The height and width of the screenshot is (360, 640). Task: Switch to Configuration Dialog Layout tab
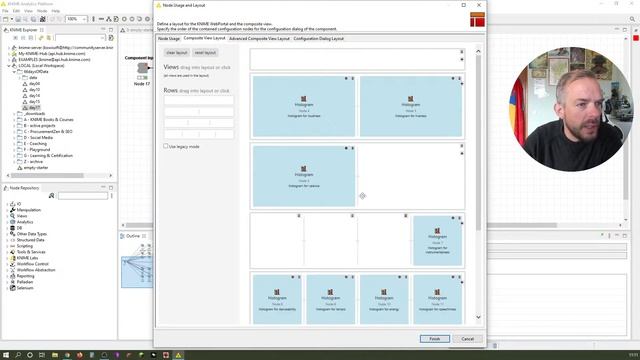coord(318,38)
